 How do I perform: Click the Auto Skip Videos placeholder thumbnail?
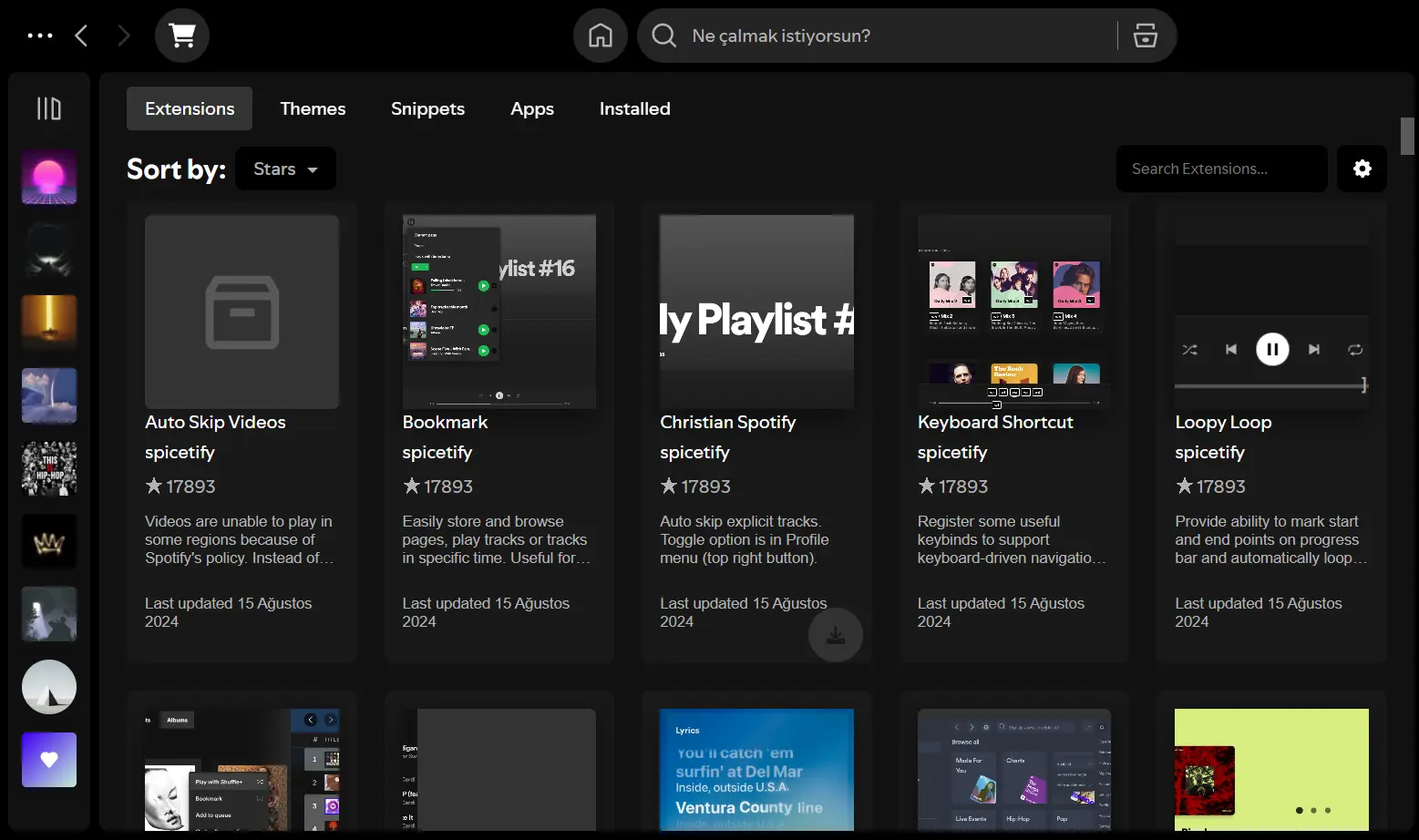(242, 312)
